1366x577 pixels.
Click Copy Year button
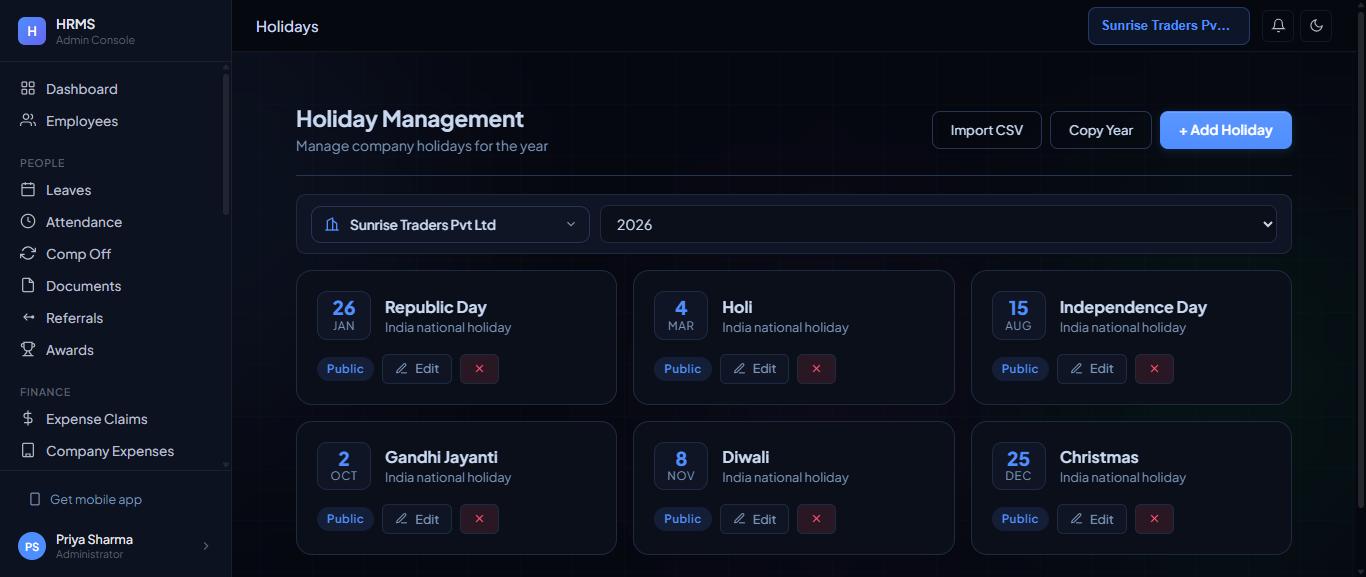[x=1101, y=130]
